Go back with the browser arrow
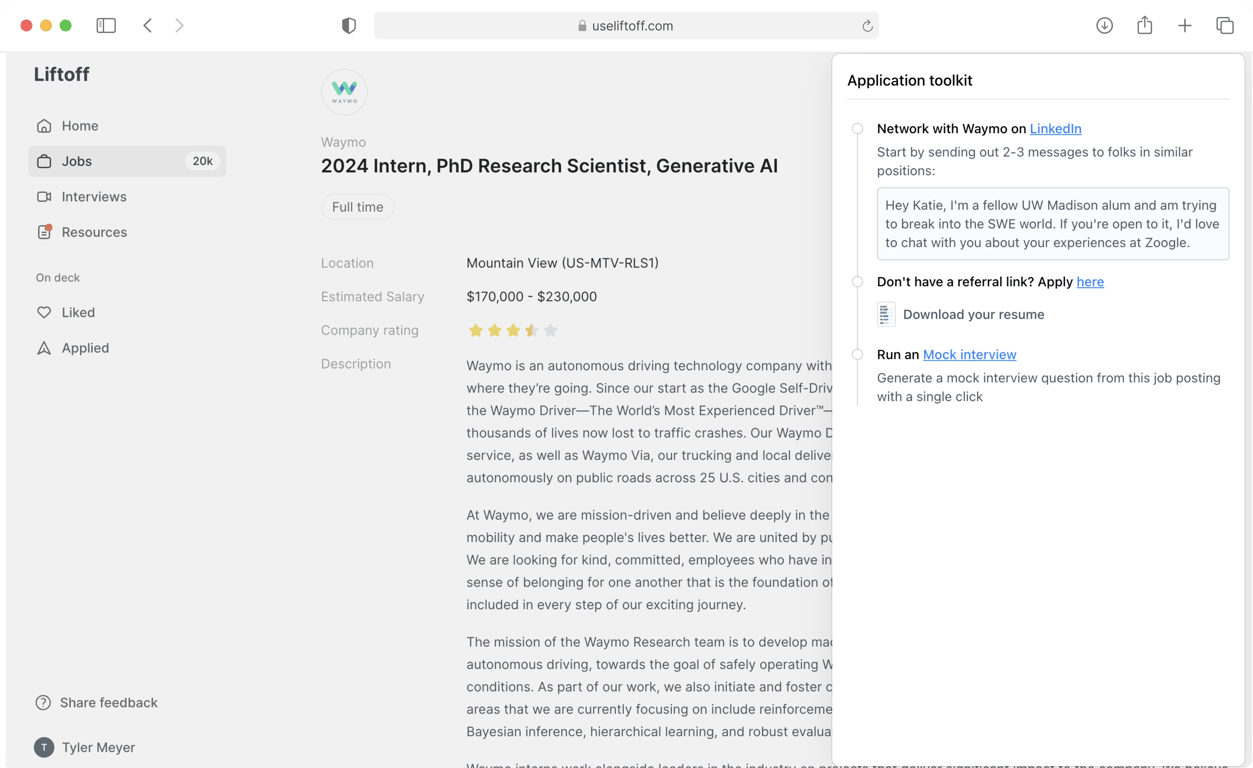This screenshot has width=1253, height=768. click(148, 26)
